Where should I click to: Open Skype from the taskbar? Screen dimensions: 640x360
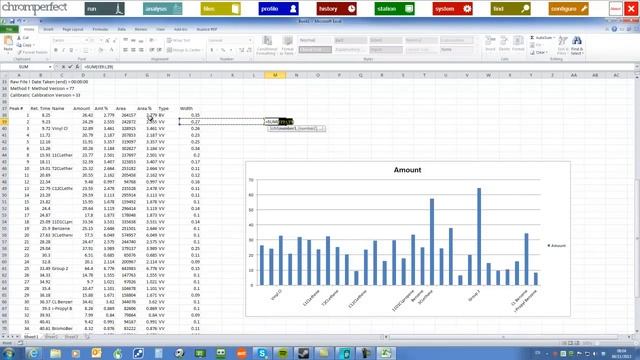[x=262, y=353]
